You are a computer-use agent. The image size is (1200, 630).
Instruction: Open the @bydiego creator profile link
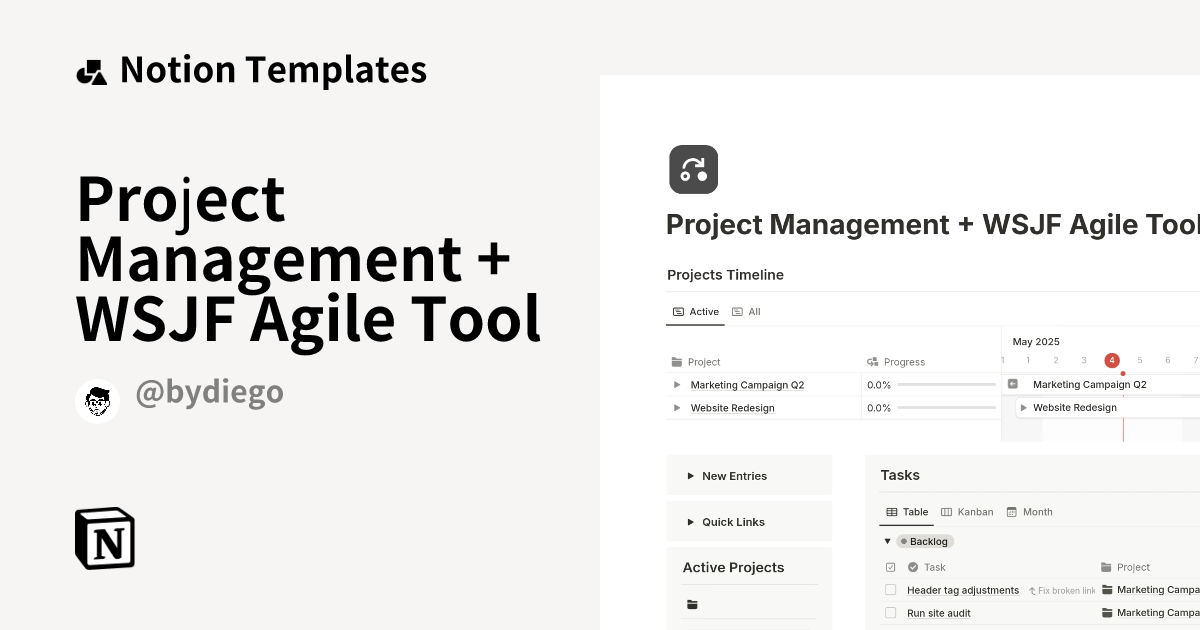[x=209, y=393]
